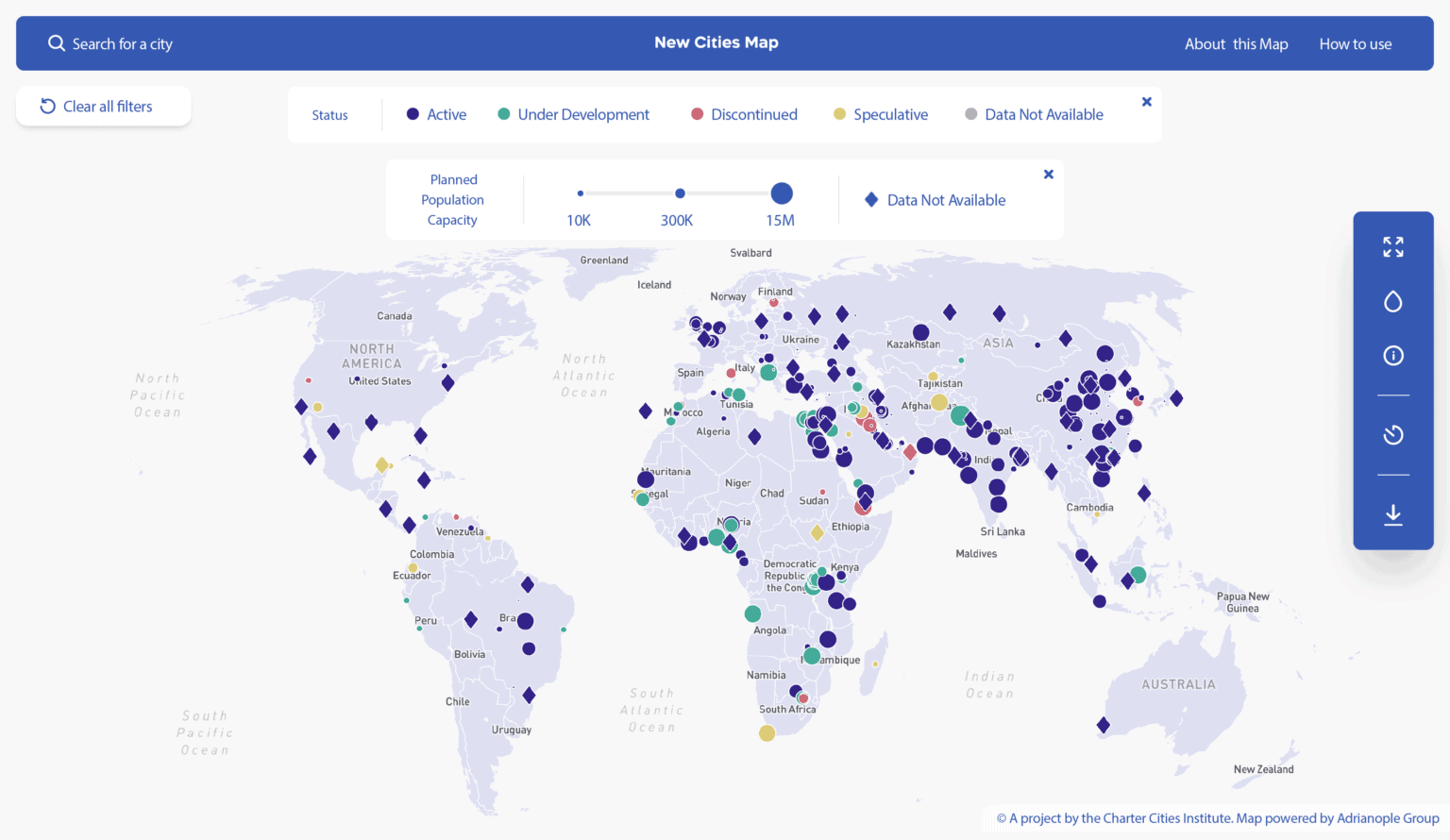The image size is (1450, 840).
Task: Enter fullscreen using the expand icon
Action: pos(1392,246)
